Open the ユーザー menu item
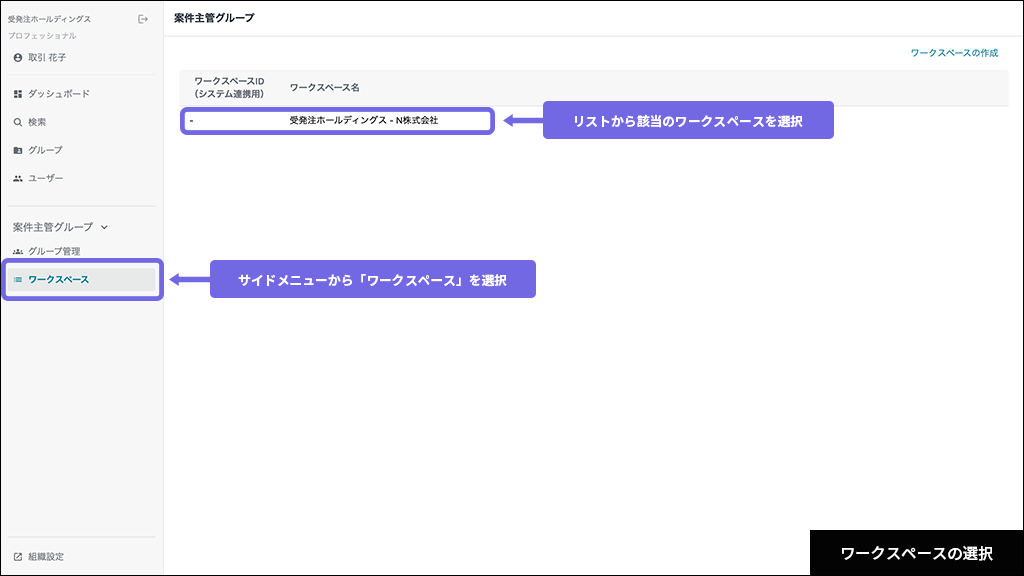Image resolution: width=1024 pixels, height=576 pixels. [46, 178]
